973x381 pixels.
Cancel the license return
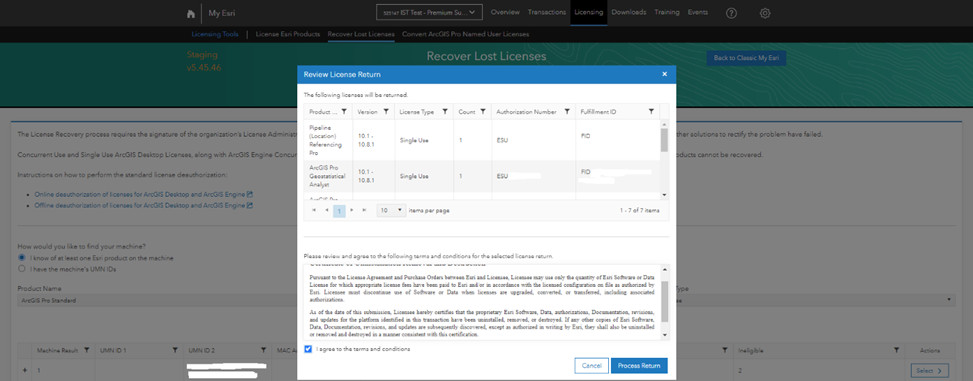tap(591, 366)
